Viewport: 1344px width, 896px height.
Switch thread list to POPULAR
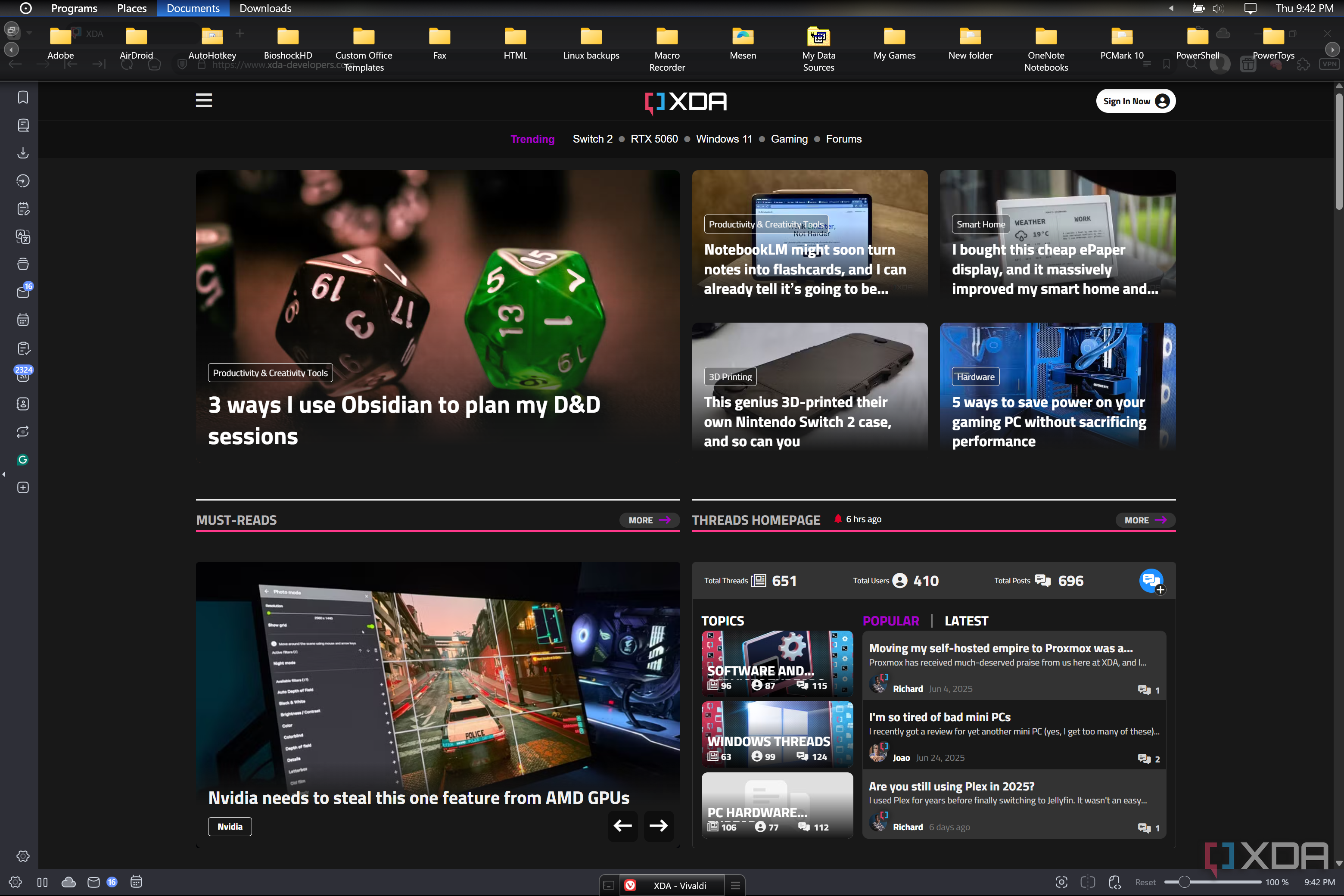pyautogui.click(x=890, y=621)
